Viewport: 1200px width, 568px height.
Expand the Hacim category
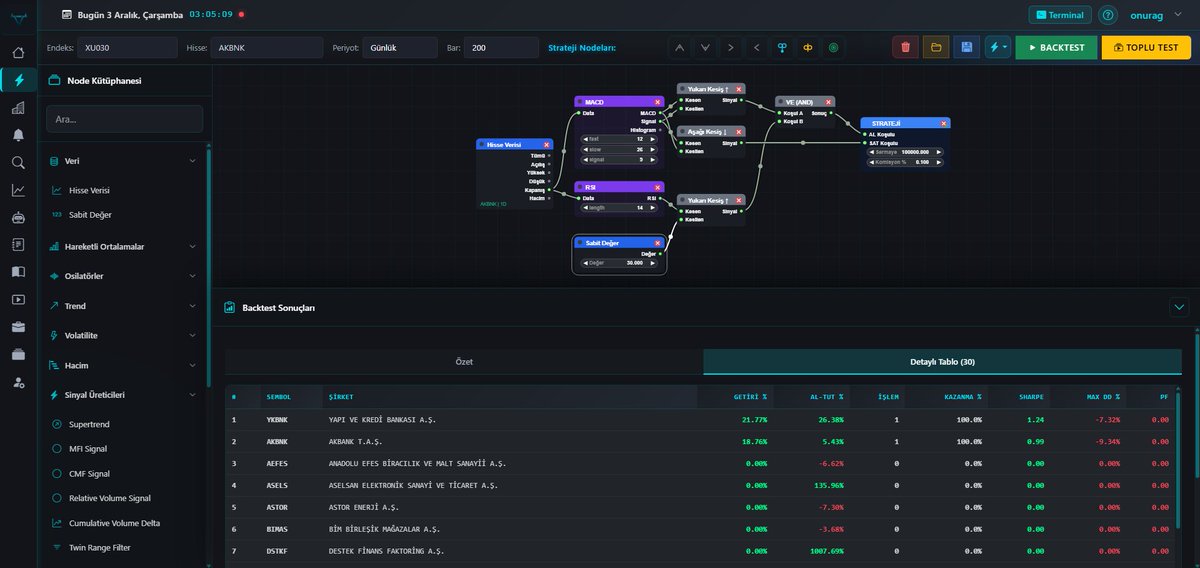(193, 365)
